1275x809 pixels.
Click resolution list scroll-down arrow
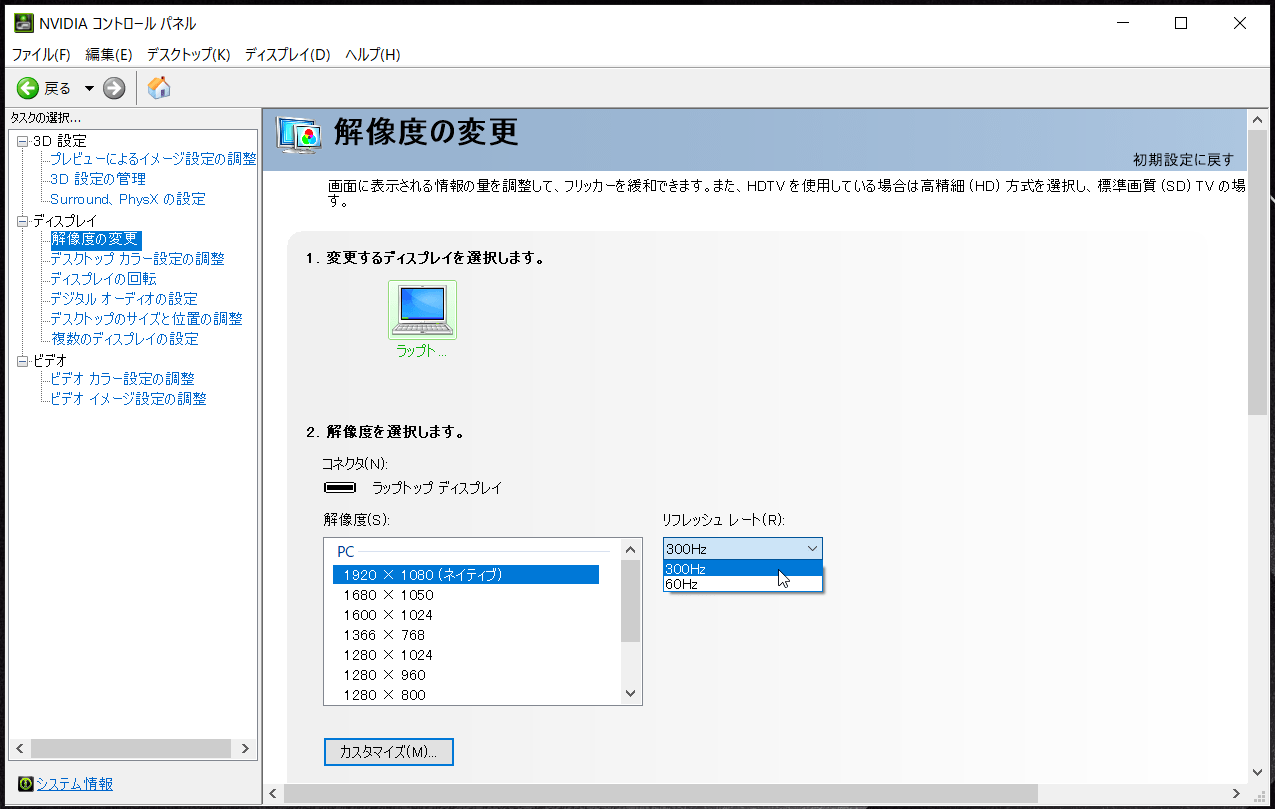point(630,693)
